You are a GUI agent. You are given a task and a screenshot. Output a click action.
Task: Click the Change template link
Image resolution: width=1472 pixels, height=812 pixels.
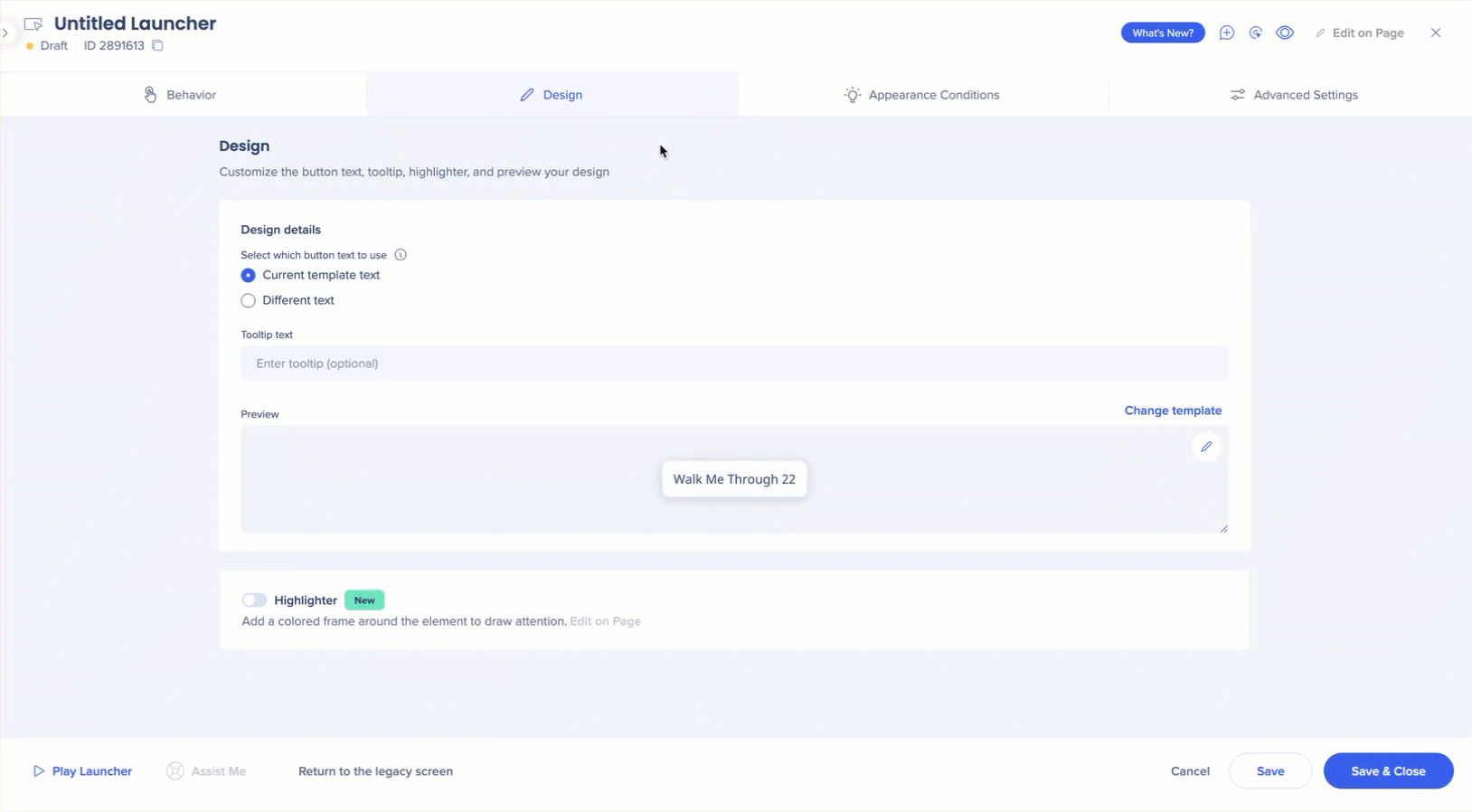pos(1173,411)
